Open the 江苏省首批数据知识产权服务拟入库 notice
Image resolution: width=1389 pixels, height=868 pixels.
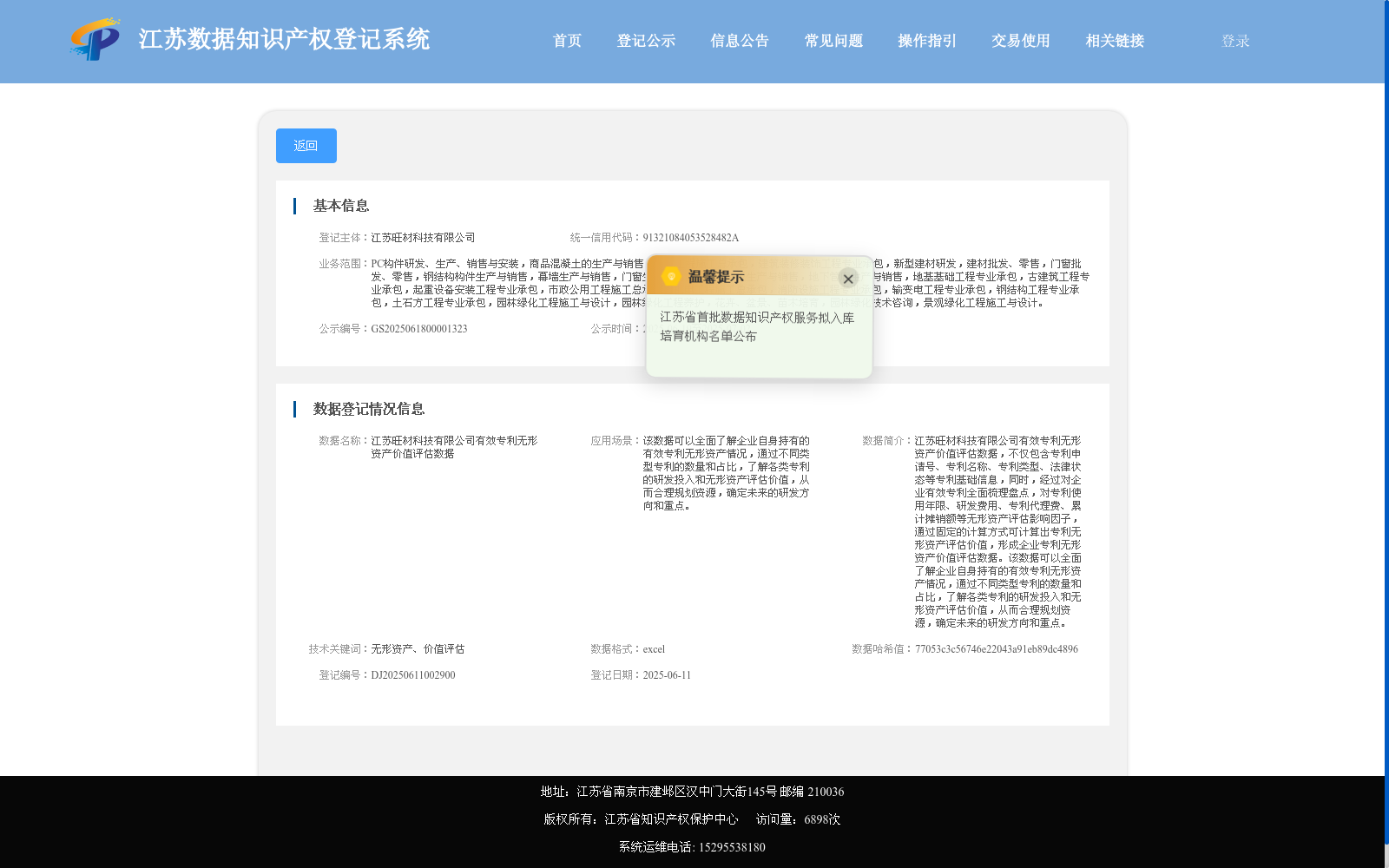(757, 326)
